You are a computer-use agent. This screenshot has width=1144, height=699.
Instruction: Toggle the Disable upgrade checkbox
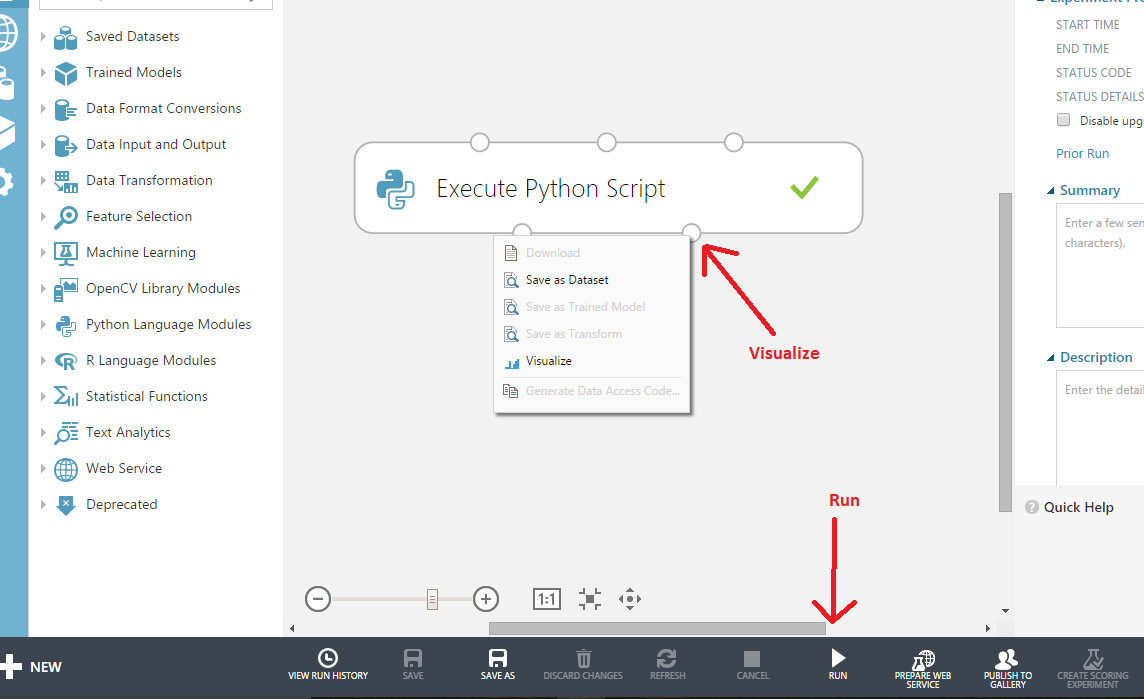(1064, 120)
